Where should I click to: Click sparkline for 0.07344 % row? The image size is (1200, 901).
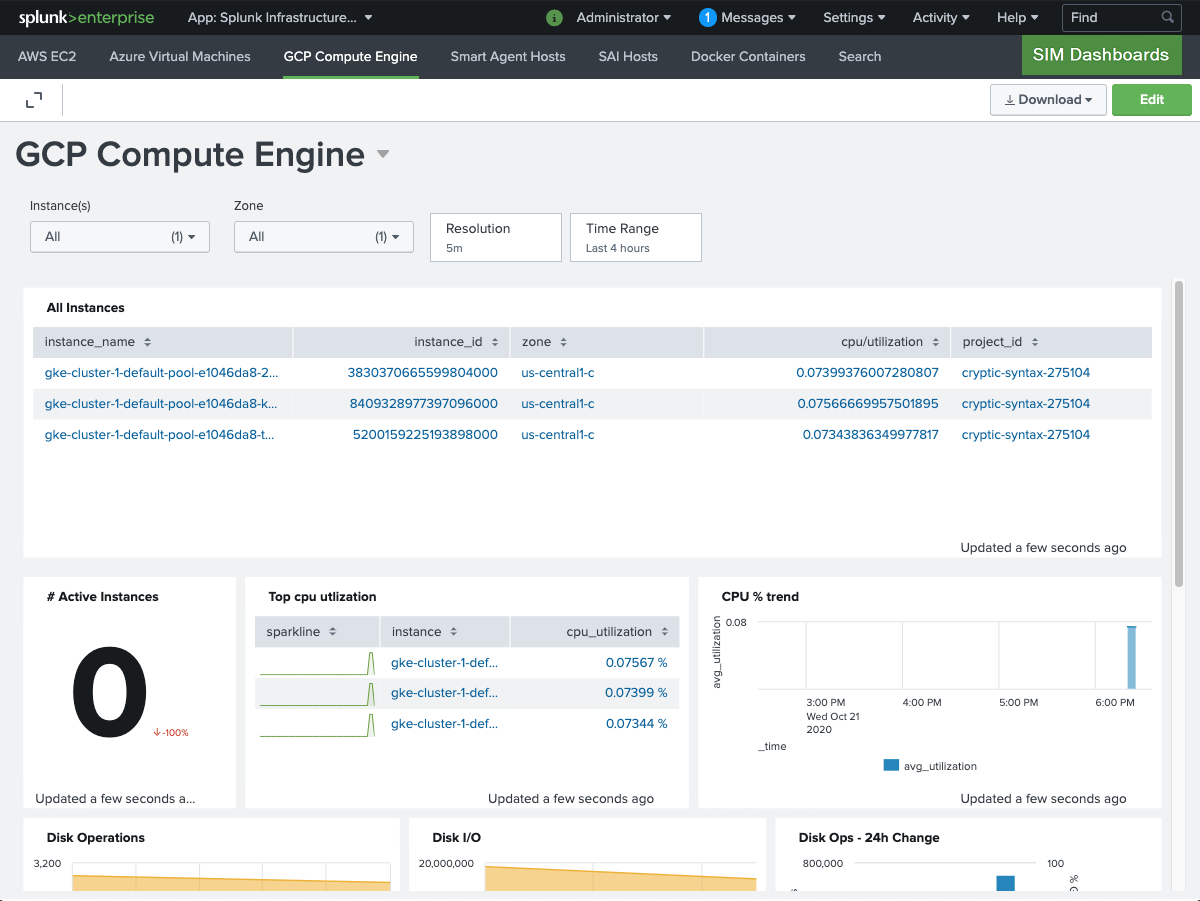click(x=317, y=724)
